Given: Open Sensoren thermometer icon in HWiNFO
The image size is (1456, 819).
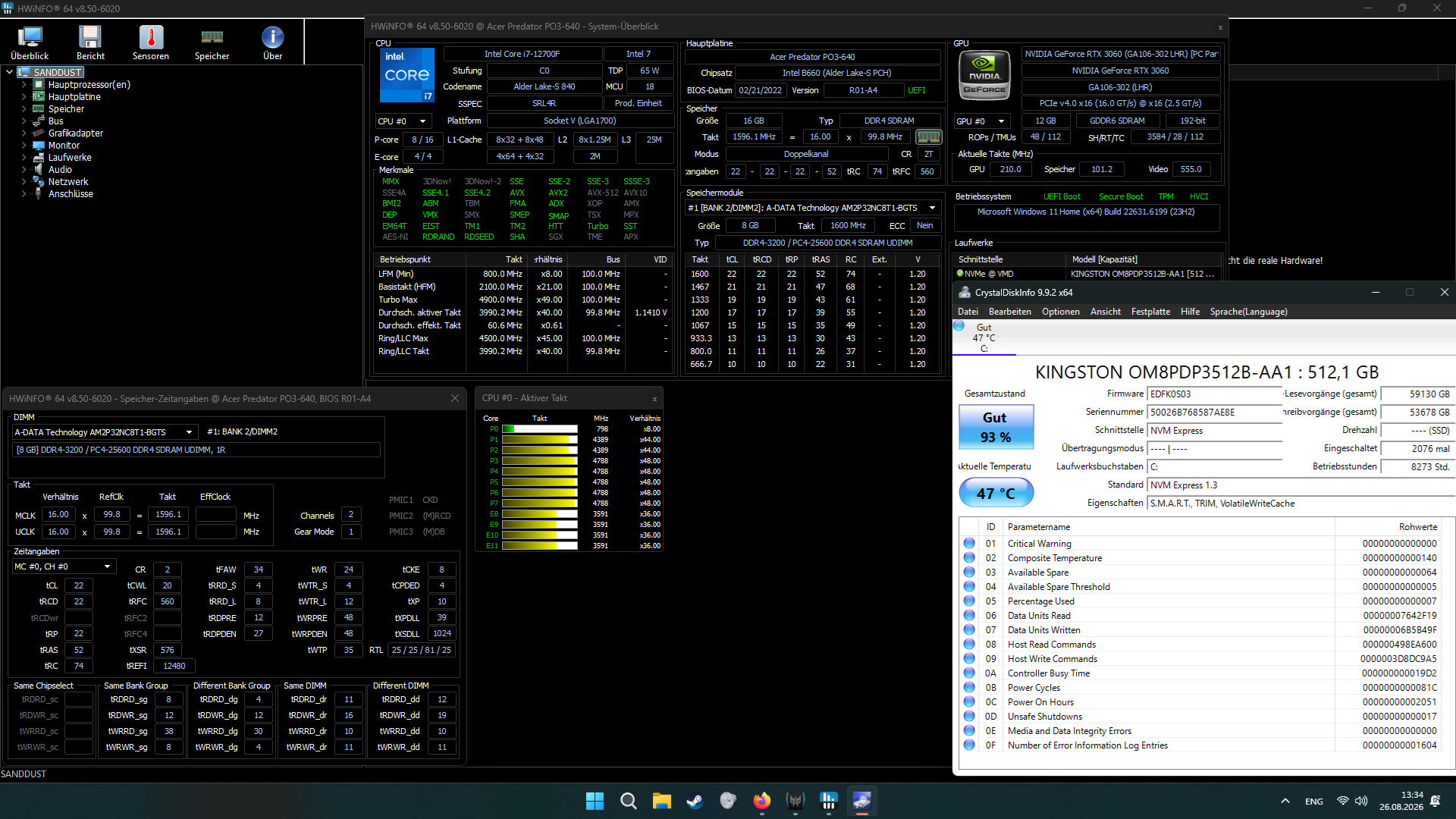Looking at the screenshot, I should point(151,42).
